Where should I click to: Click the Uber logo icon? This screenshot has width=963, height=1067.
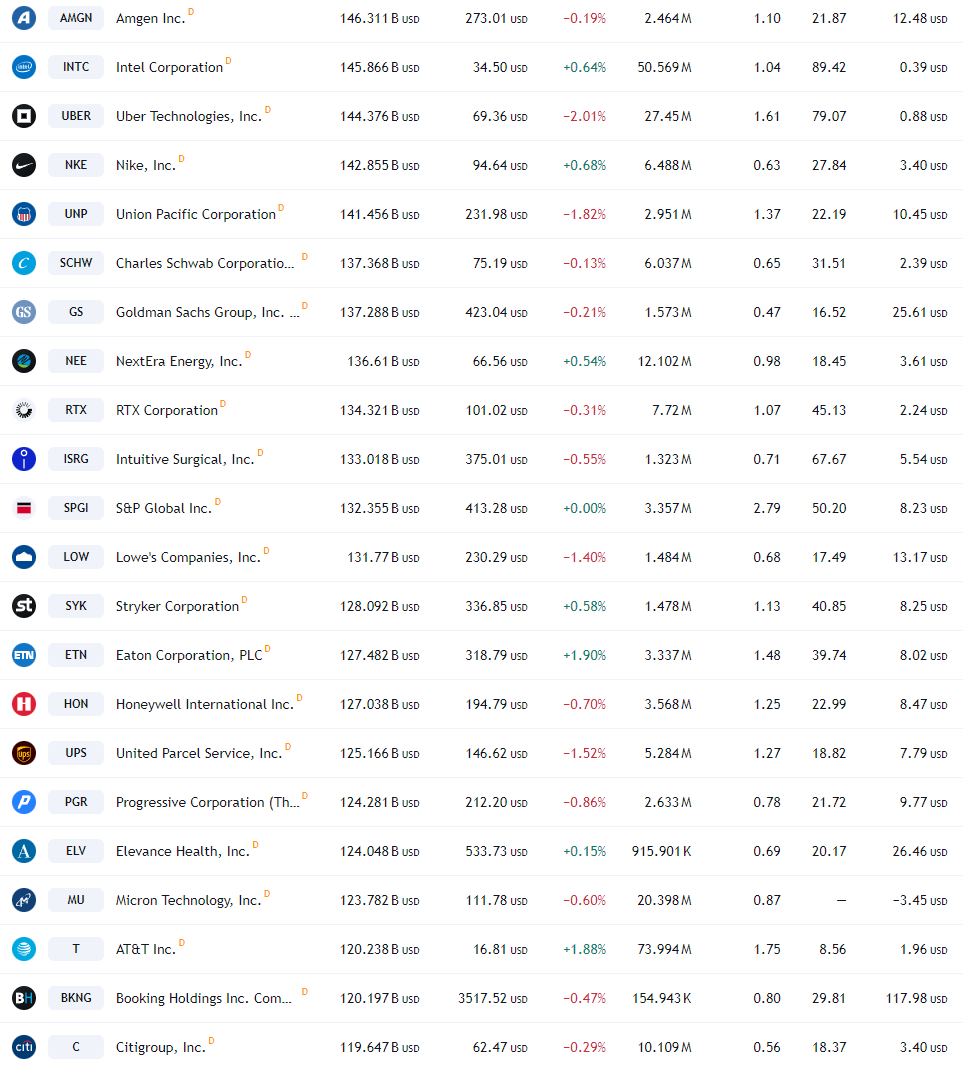point(24,116)
